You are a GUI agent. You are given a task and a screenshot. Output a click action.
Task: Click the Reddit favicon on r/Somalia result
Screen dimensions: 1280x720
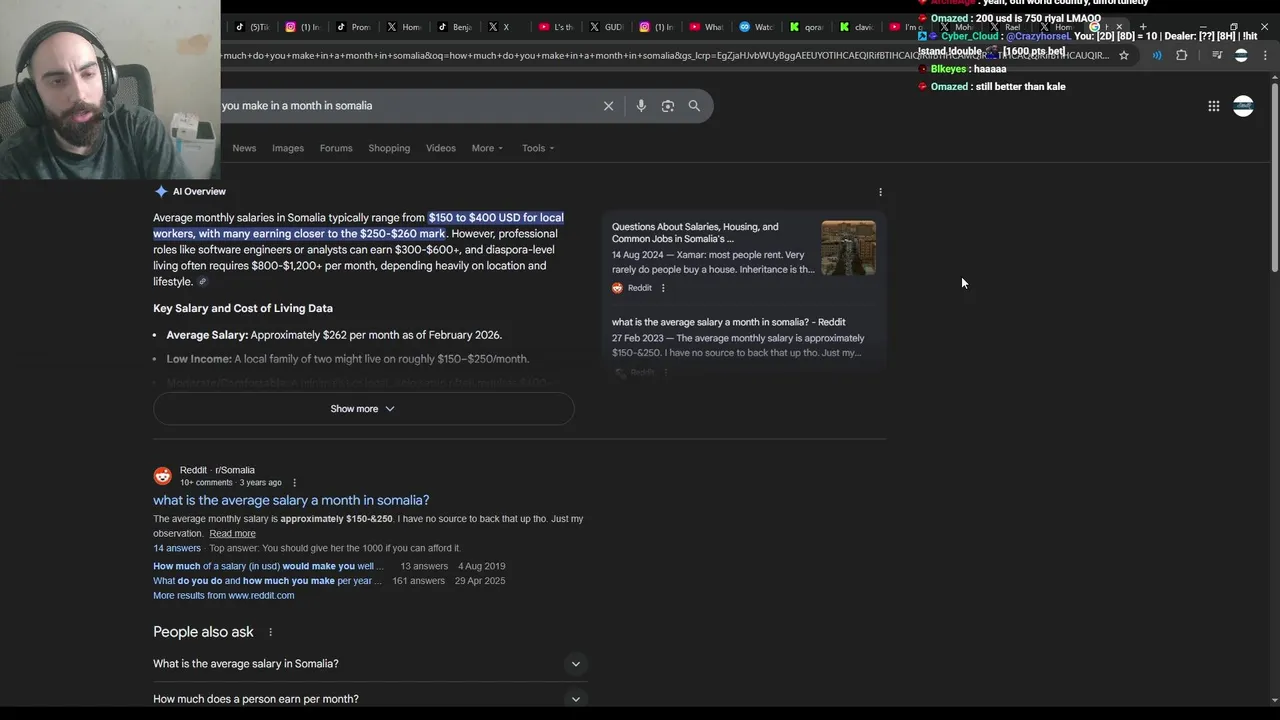point(162,476)
